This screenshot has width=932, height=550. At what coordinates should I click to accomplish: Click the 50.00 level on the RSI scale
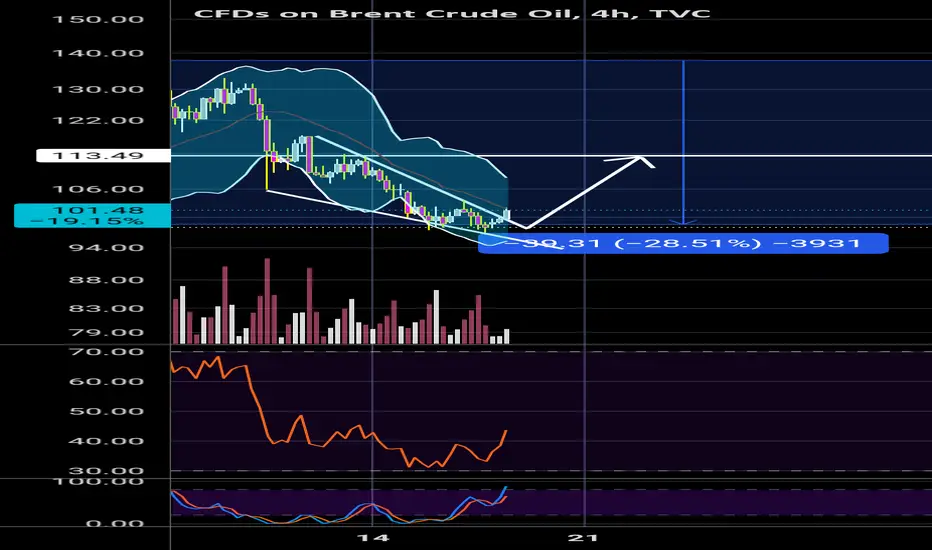pyautogui.click(x=106, y=411)
